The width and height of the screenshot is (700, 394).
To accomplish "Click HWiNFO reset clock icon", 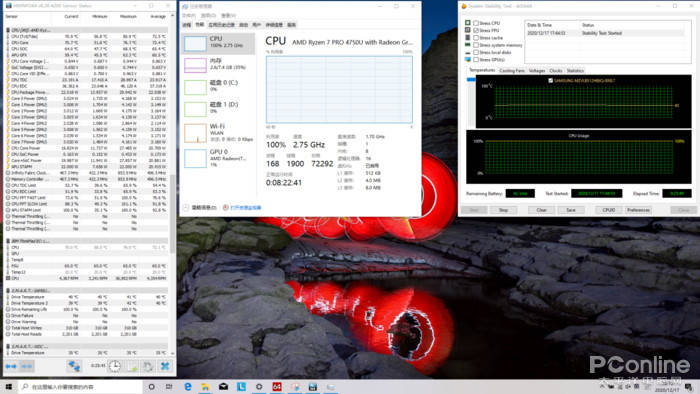I will point(114,366).
